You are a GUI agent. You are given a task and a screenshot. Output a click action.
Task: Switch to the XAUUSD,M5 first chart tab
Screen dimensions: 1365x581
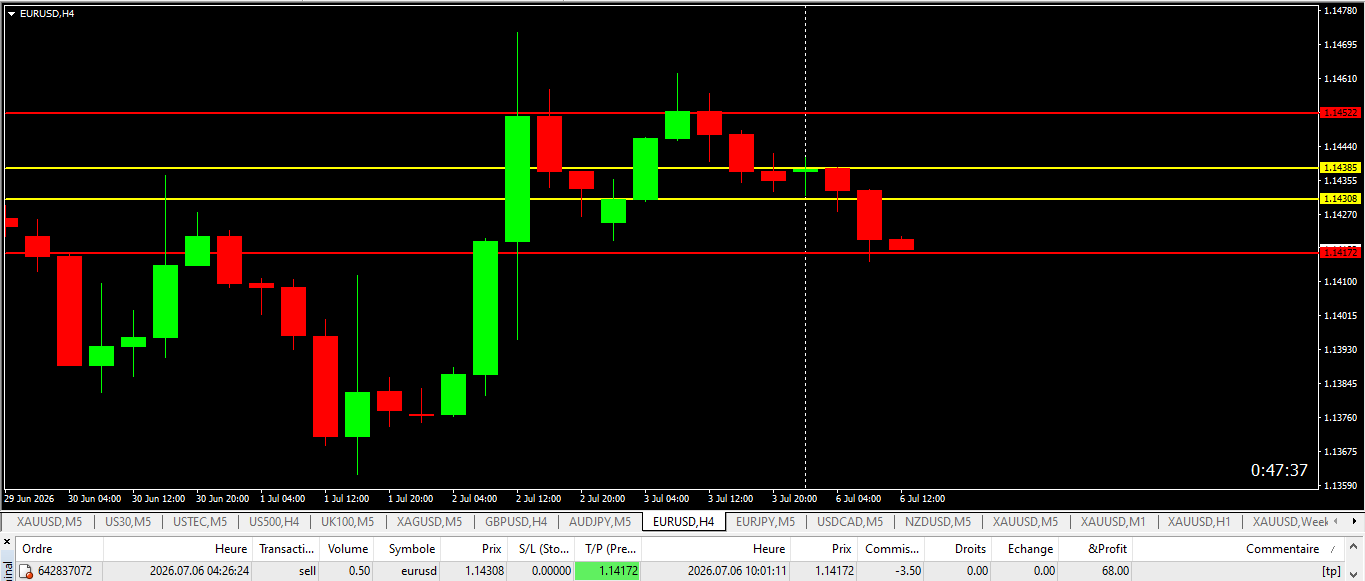click(x=48, y=521)
